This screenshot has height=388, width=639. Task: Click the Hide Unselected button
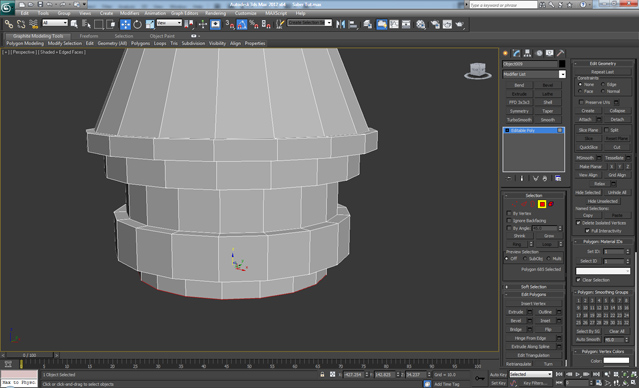(603, 201)
